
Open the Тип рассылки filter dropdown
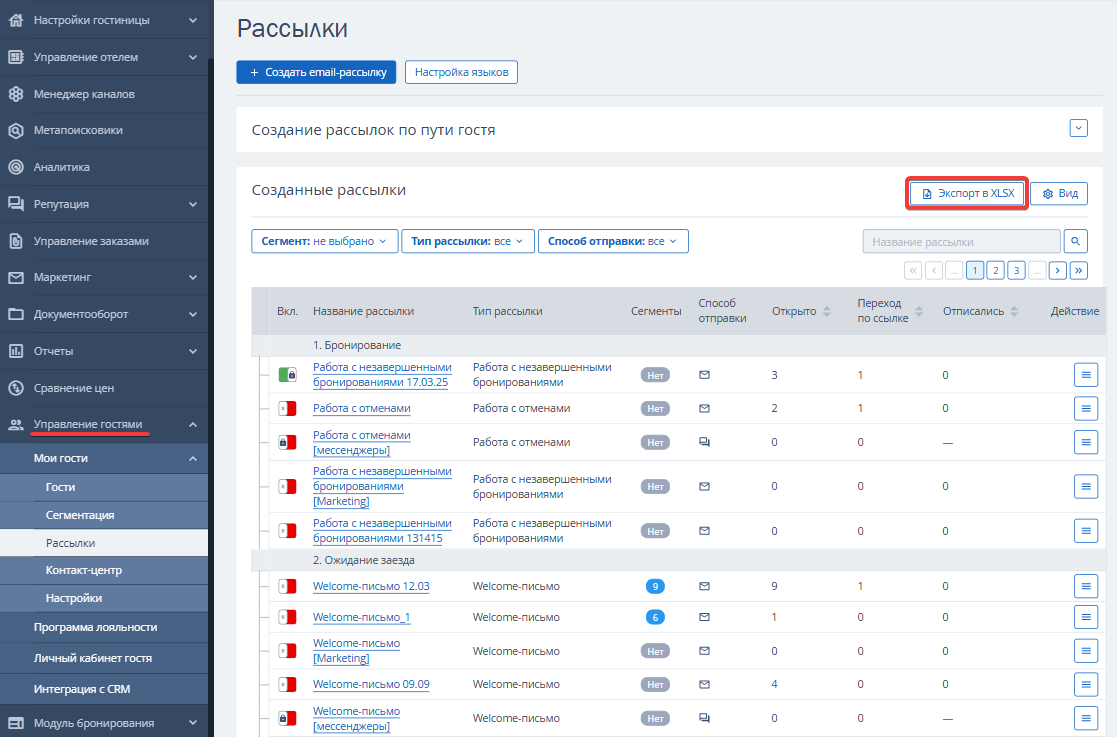pyautogui.click(x=467, y=241)
